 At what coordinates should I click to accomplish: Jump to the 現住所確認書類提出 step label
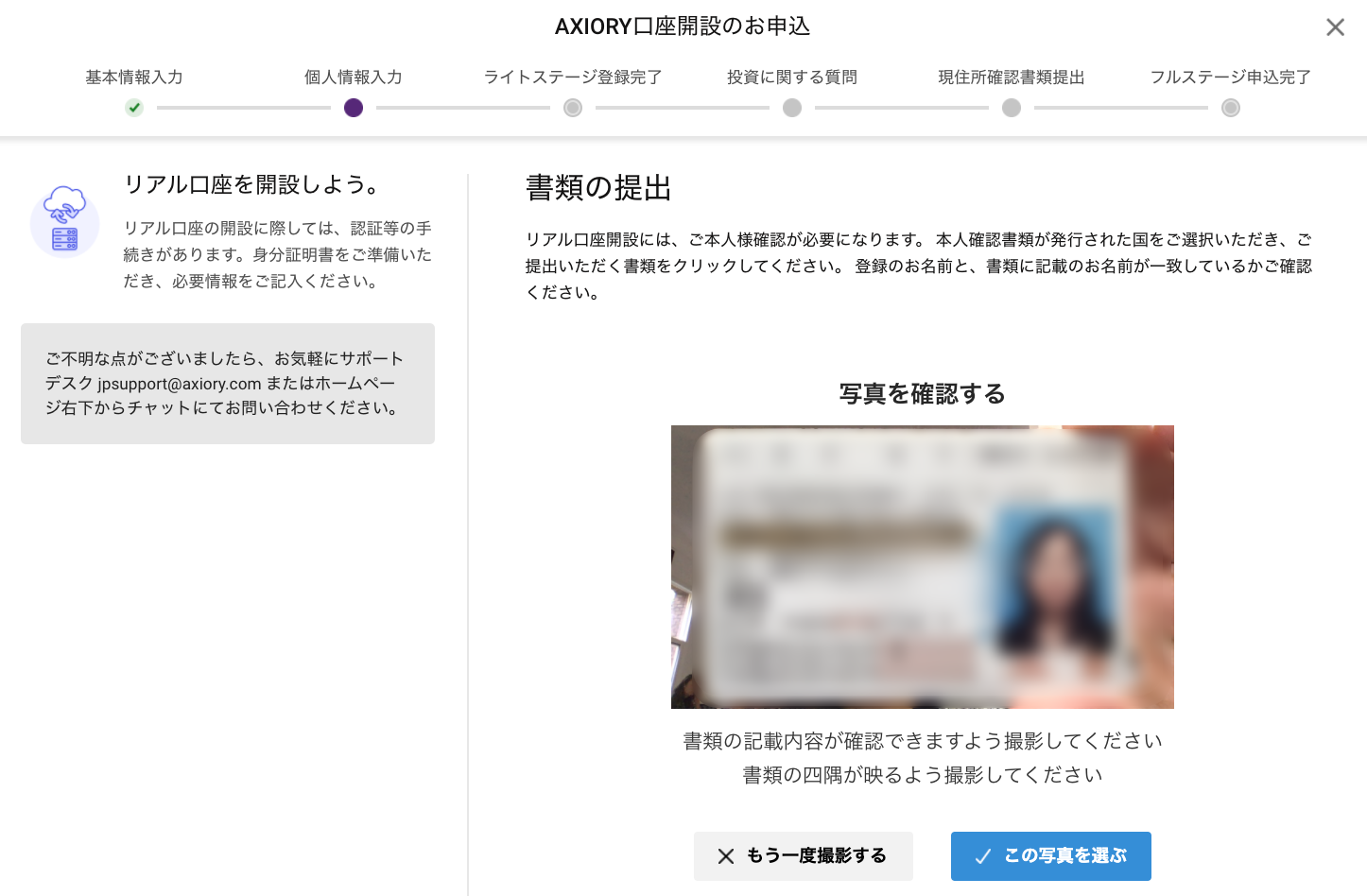(1012, 78)
